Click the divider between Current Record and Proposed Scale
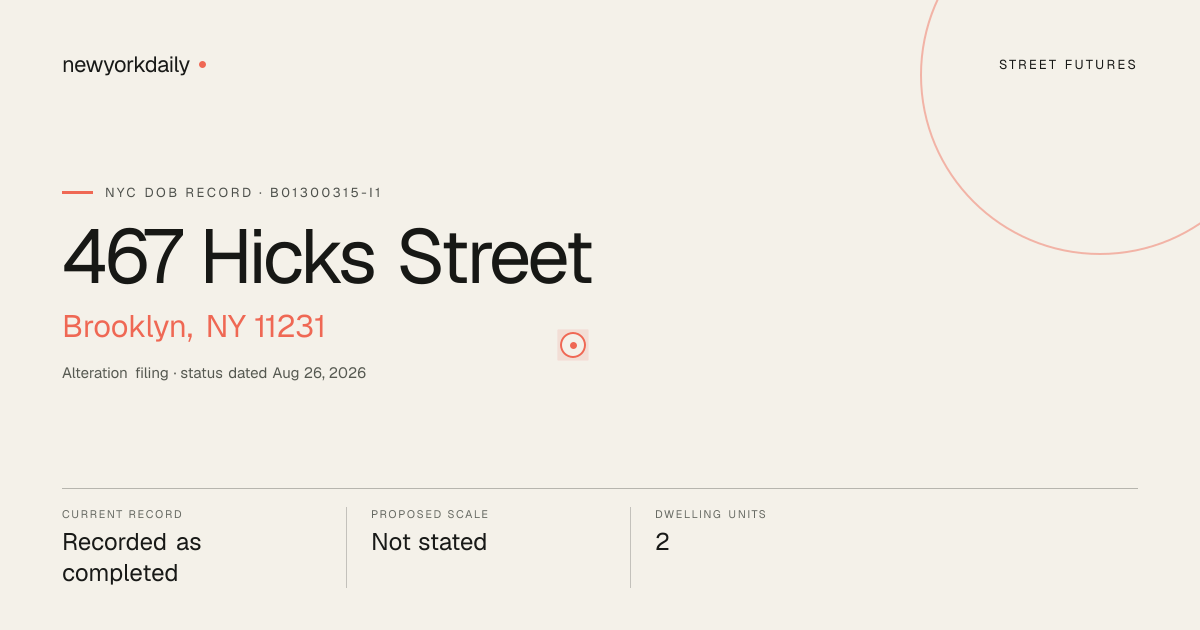The height and width of the screenshot is (630, 1200). coord(346,547)
